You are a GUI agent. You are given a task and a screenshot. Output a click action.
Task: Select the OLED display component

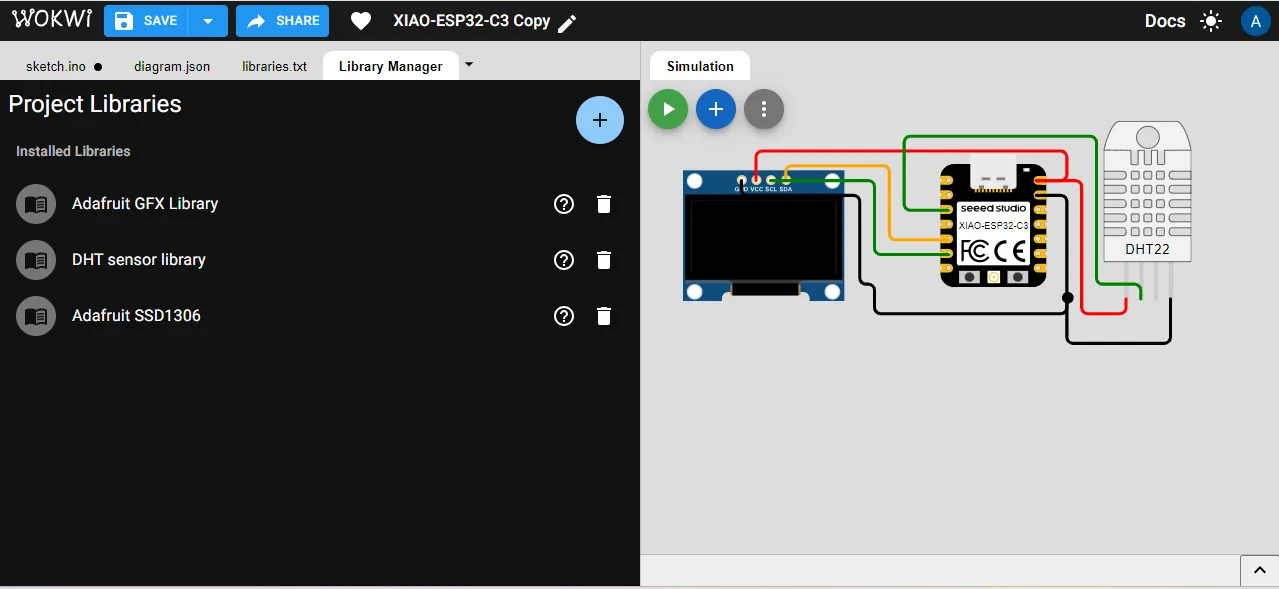point(764,236)
